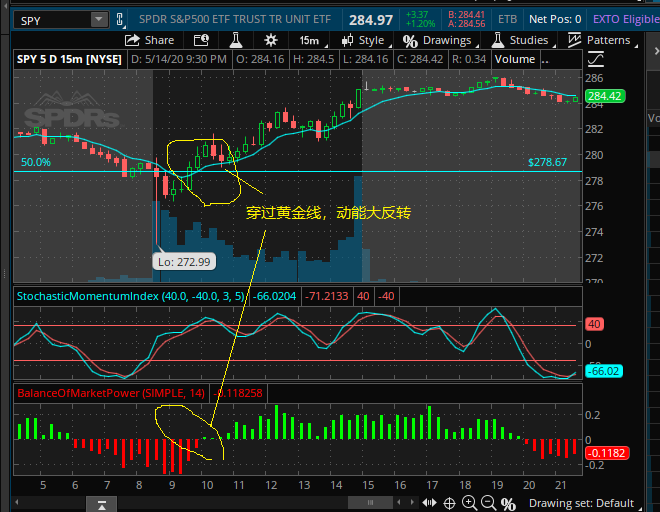
Task: Click the Patterns chart icon
Action: pyautogui.click(x=574, y=40)
